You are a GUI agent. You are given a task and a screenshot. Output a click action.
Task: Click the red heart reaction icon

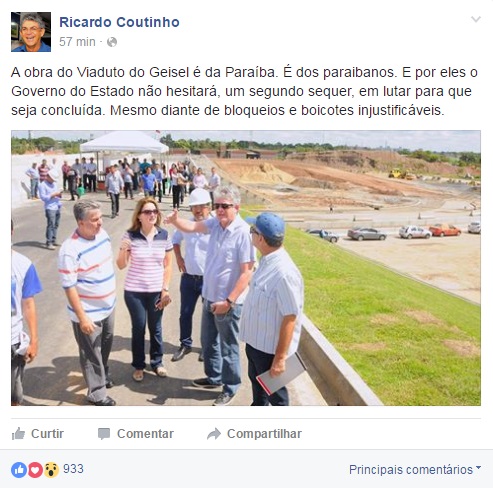(35, 470)
